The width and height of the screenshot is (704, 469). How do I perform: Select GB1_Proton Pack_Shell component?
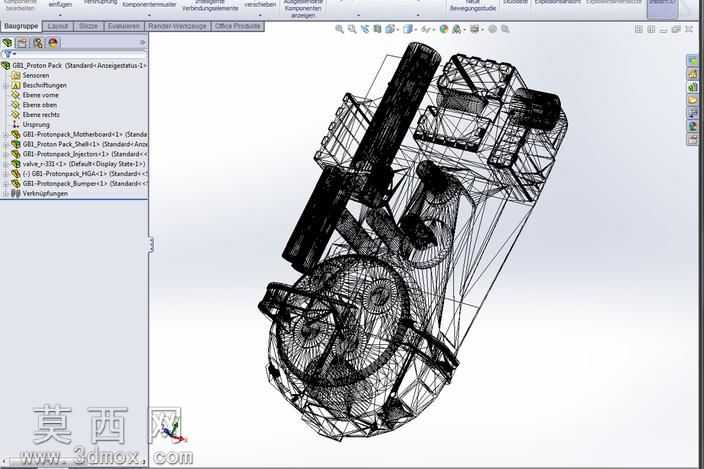(x=79, y=144)
